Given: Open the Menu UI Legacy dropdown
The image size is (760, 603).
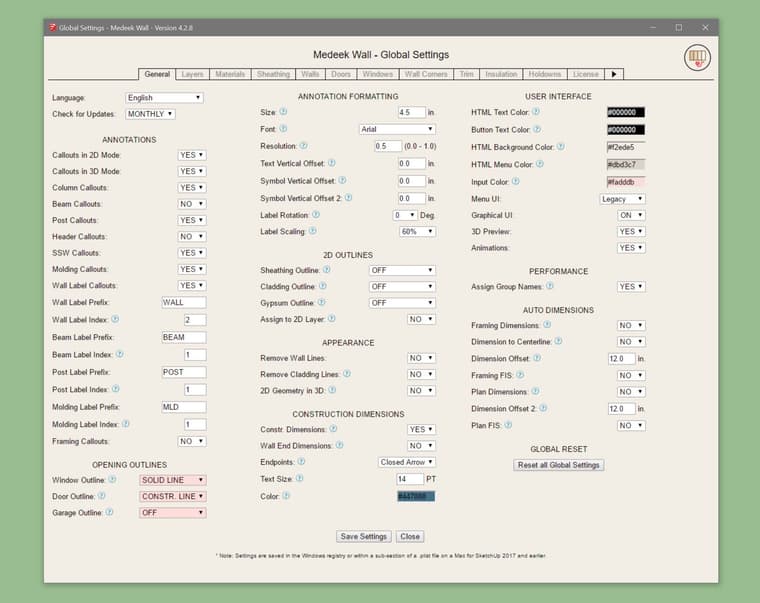Looking at the screenshot, I should [622, 199].
